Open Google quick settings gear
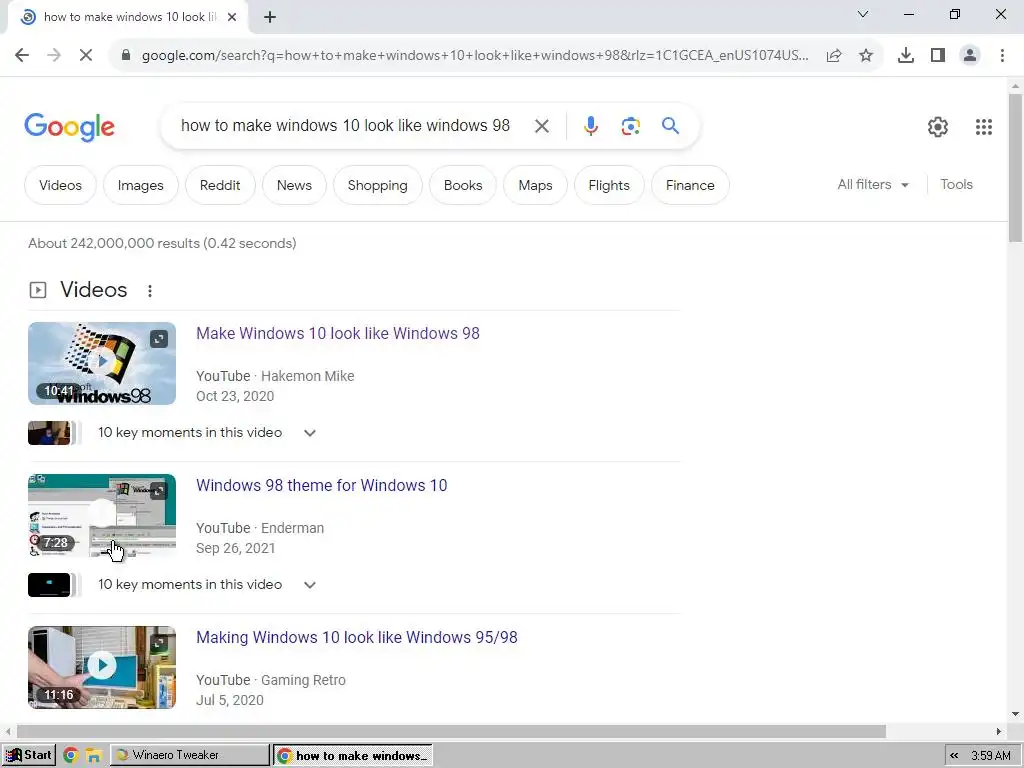This screenshot has width=1024, height=768. [x=938, y=127]
